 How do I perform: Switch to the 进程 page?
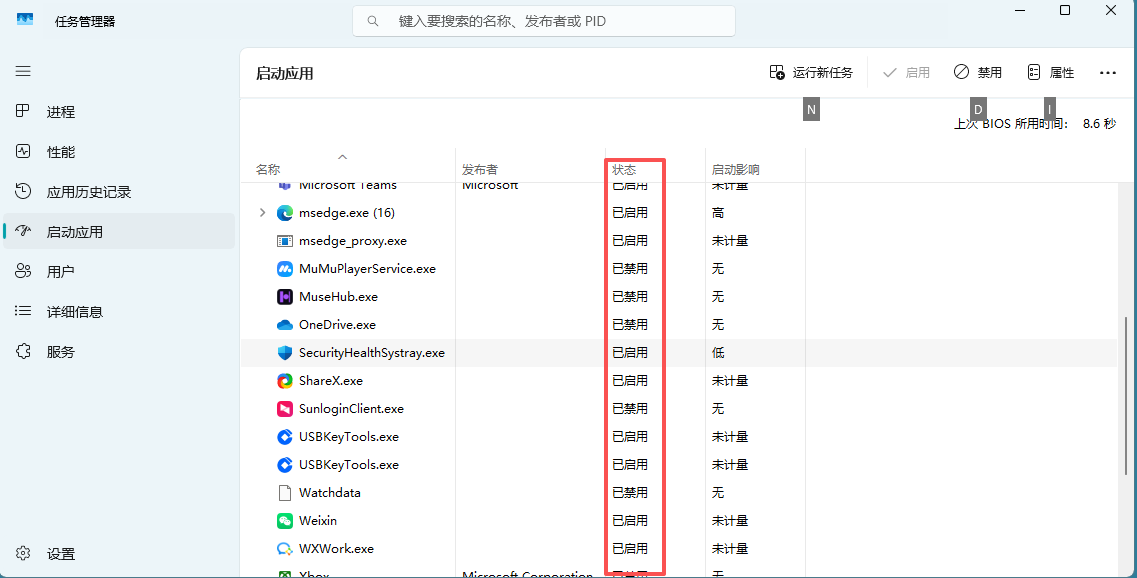point(60,112)
